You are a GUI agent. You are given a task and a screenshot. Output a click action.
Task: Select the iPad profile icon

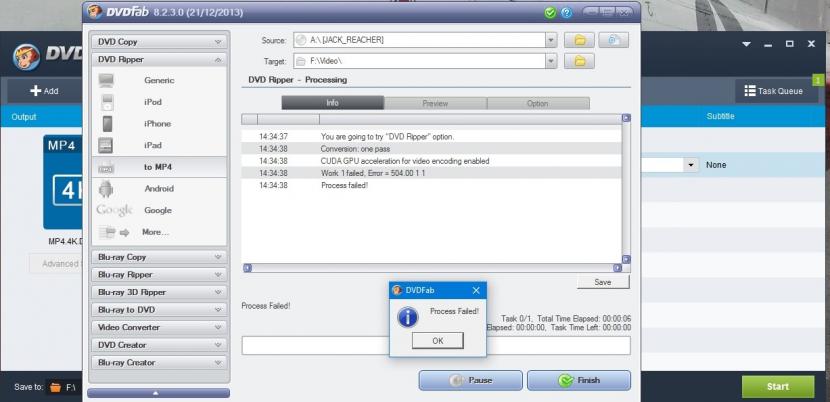click(x=106, y=145)
